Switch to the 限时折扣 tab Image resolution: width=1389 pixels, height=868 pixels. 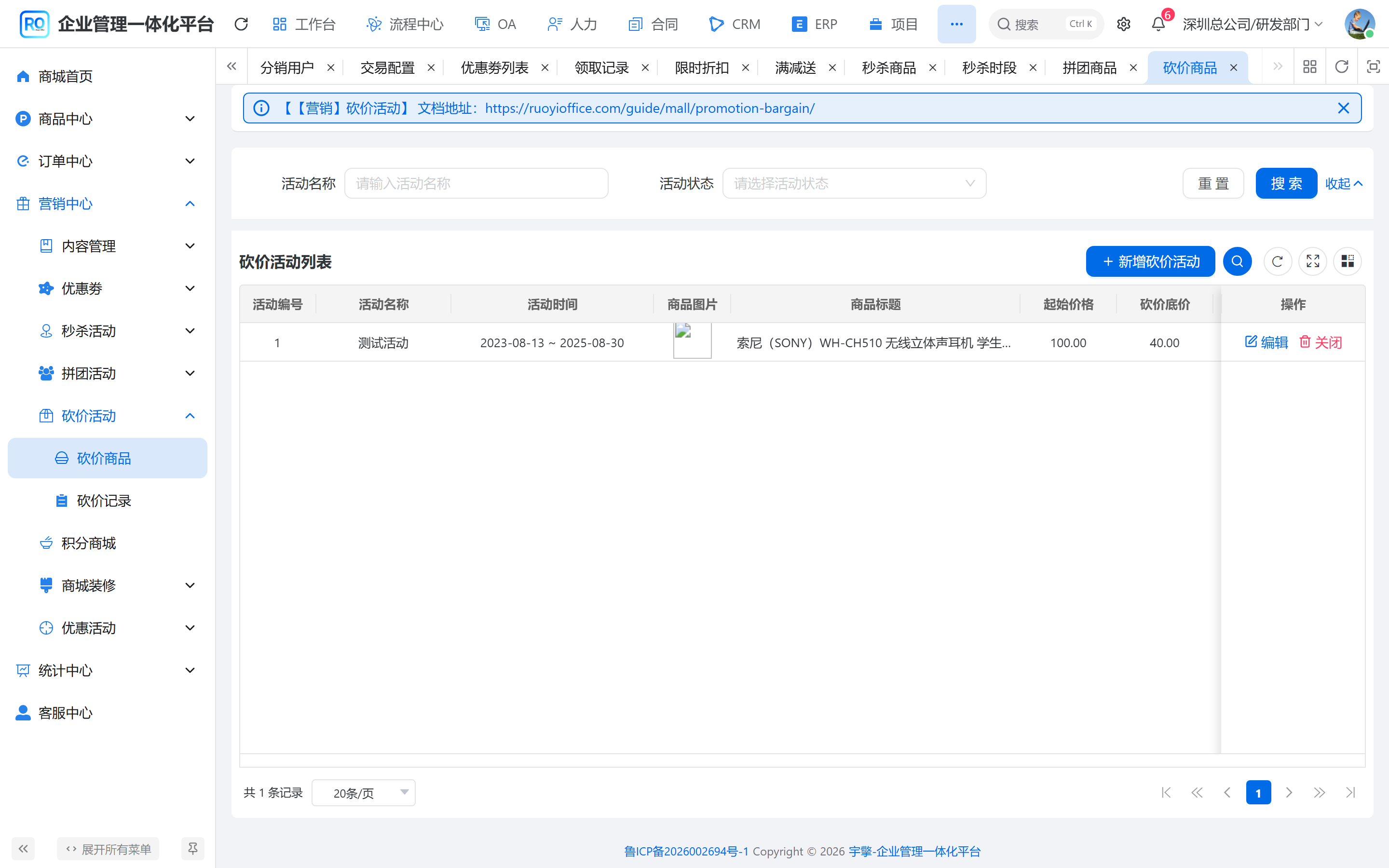(x=701, y=68)
